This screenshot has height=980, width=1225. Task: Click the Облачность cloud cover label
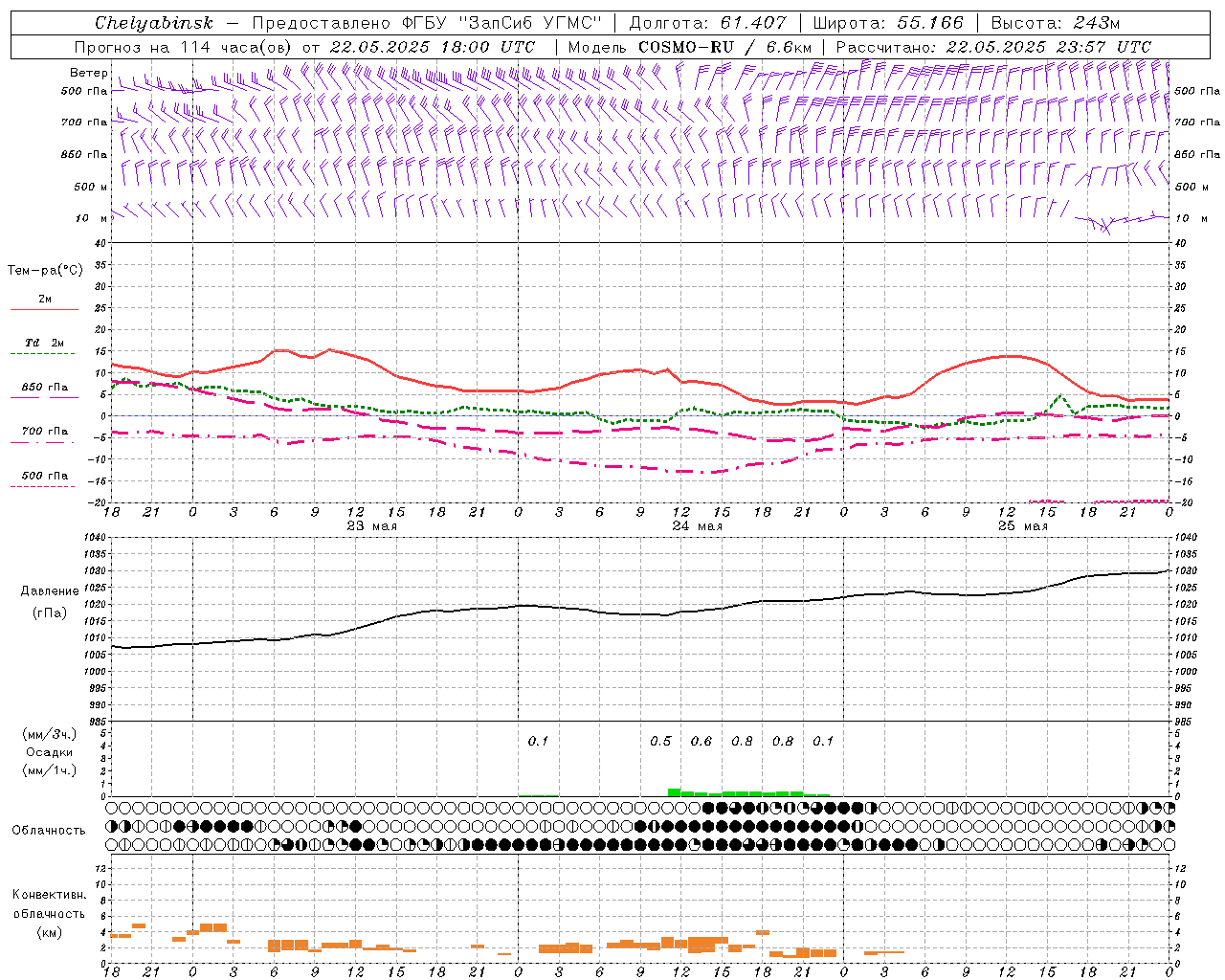click(x=49, y=831)
